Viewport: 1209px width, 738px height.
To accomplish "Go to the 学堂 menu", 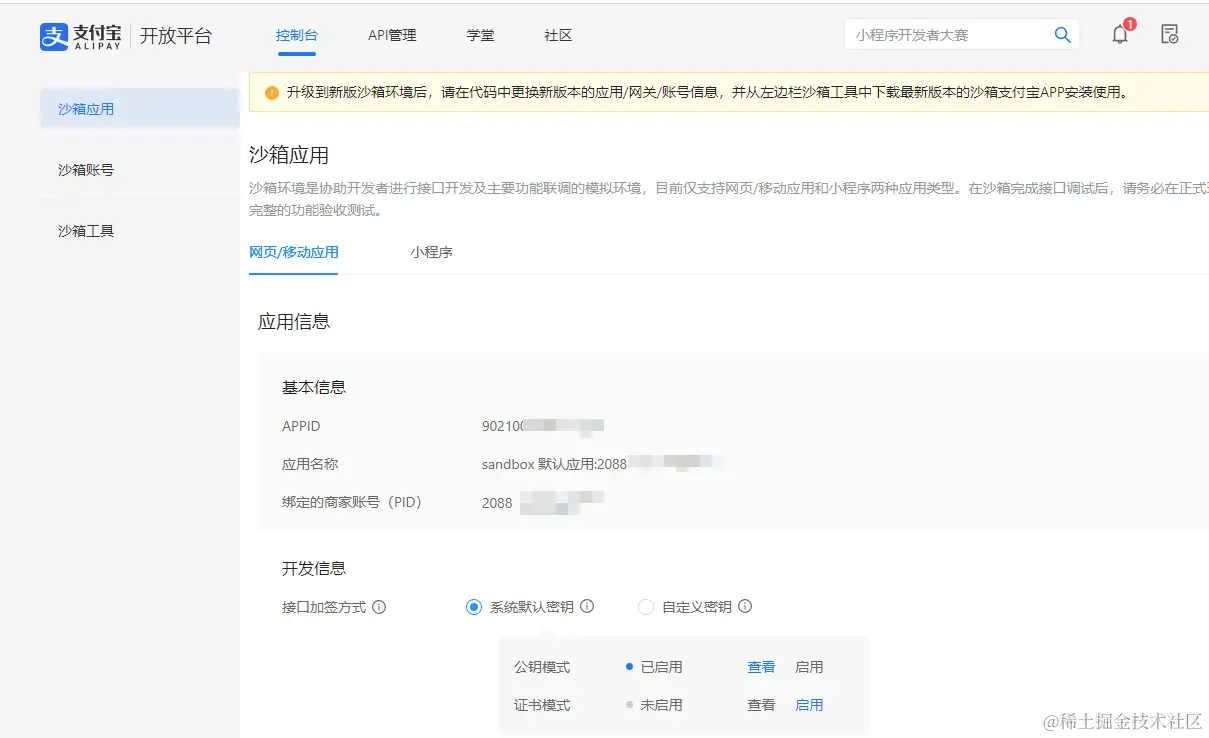I will (x=480, y=36).
